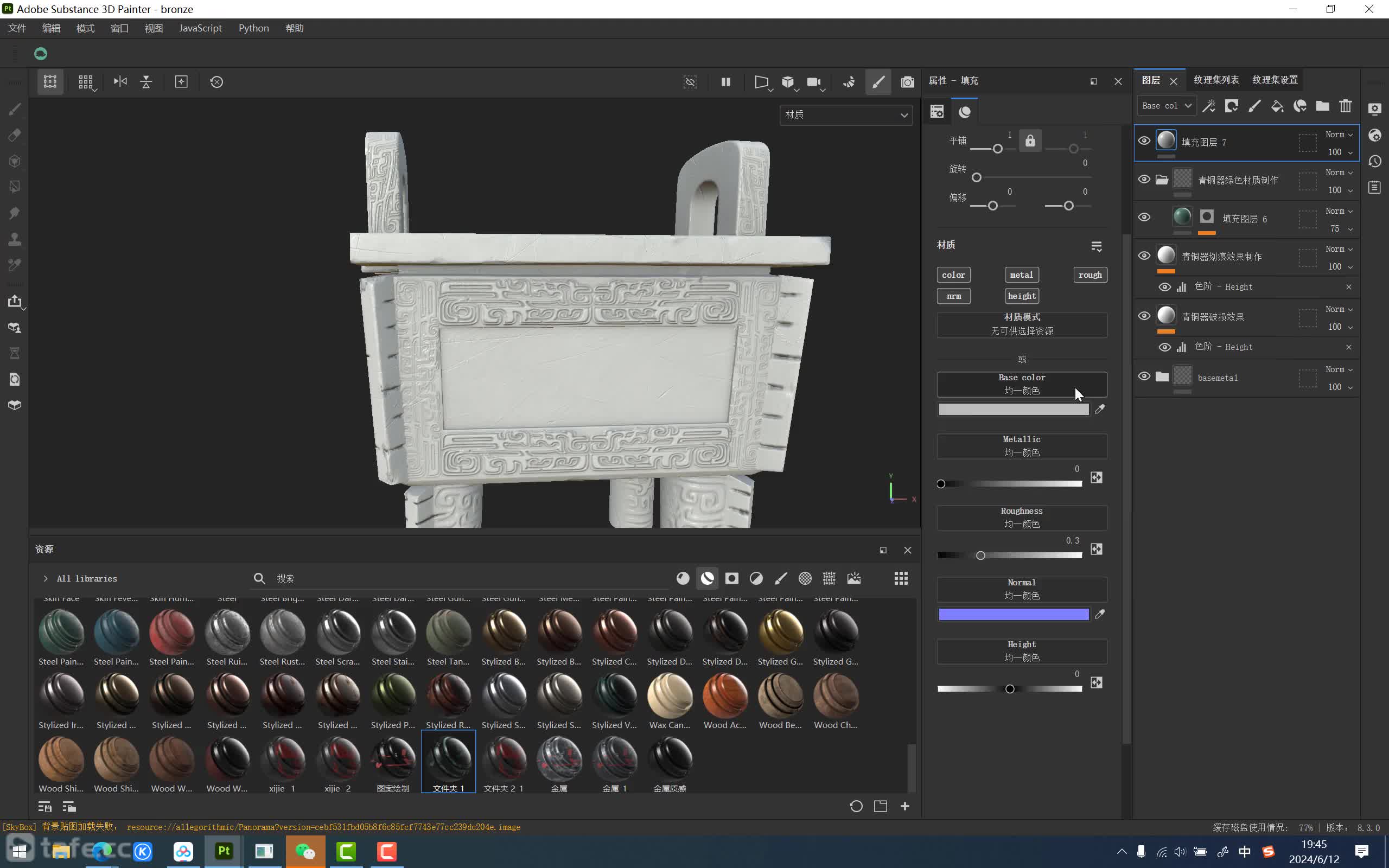
Task: Toggle visibility of 青铜器划痕效果制作 layer
Action: click(x=1144, y=256)
